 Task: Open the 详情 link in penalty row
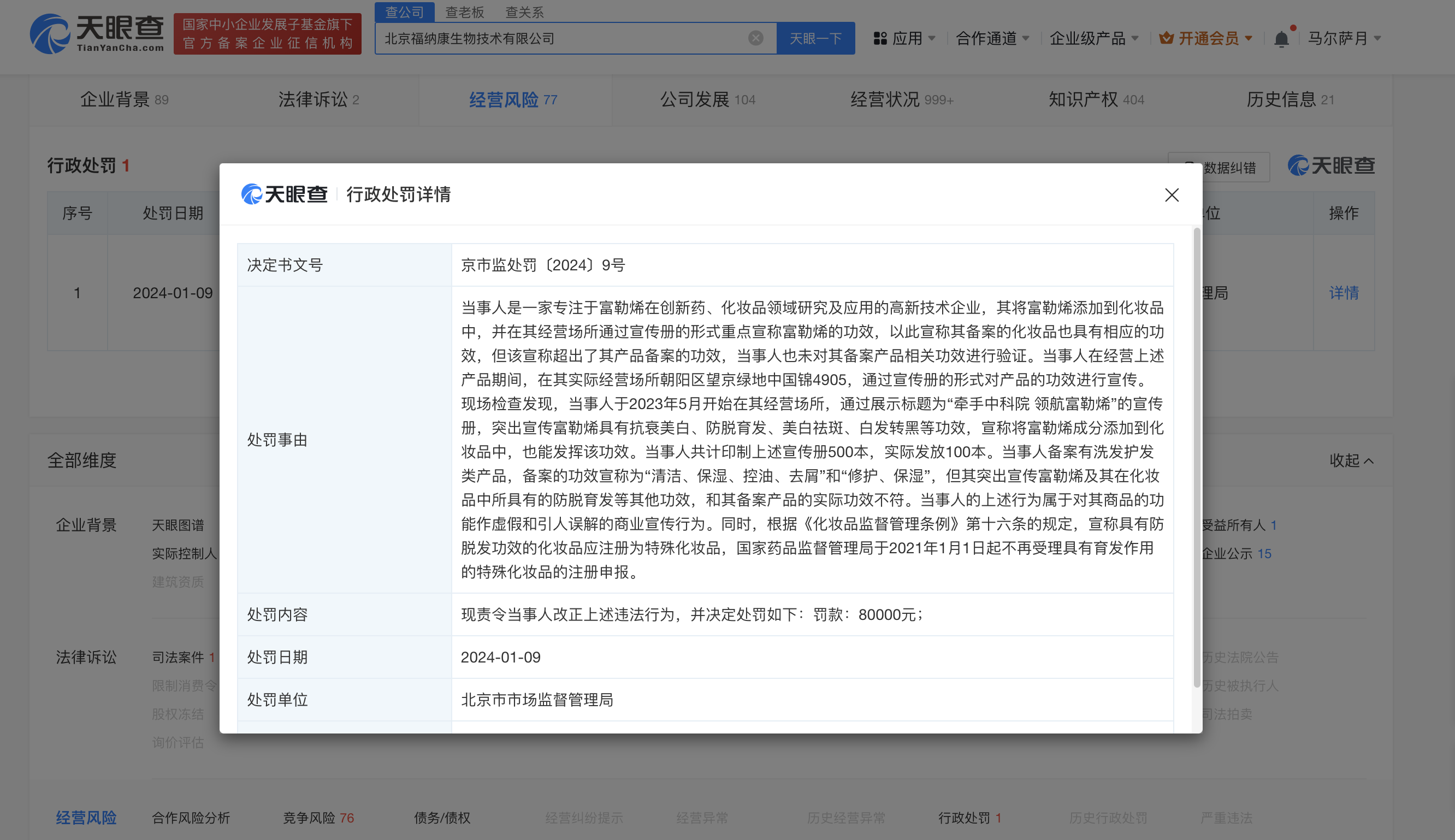(x=1344, y=293)
